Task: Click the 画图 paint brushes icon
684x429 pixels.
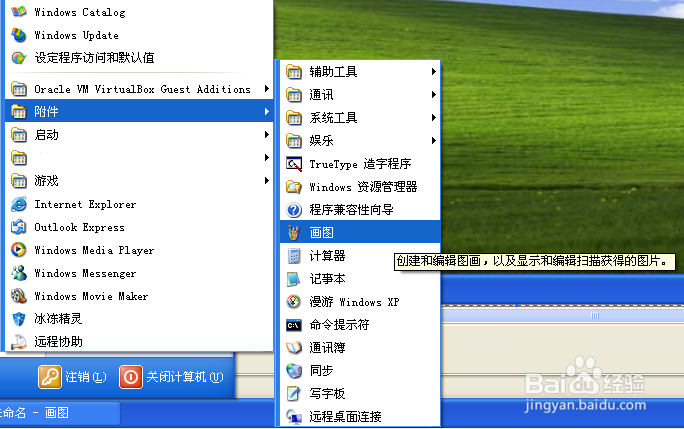Action: pos(294,233)
